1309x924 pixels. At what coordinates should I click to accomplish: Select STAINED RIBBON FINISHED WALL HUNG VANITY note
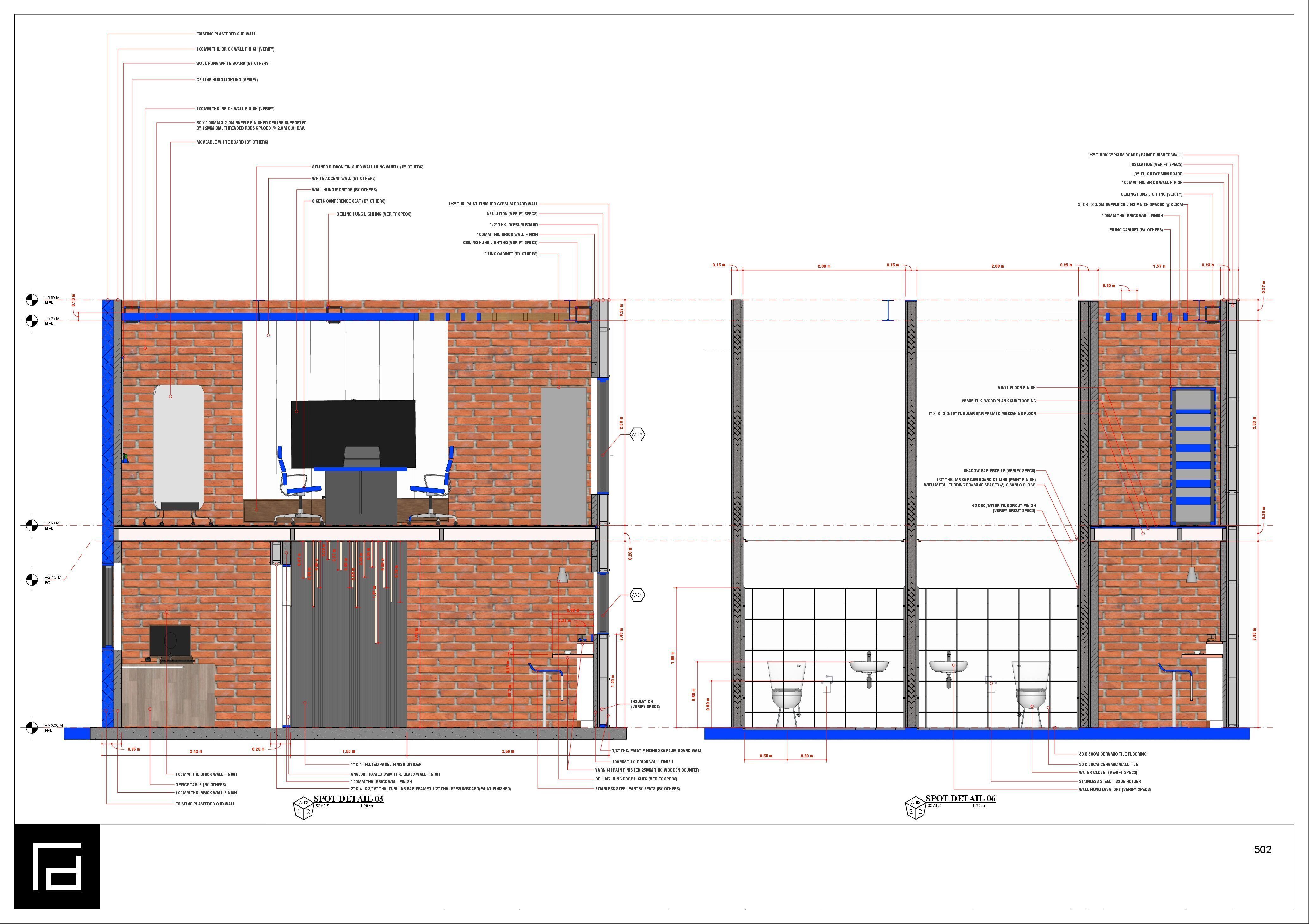(368, 167)
